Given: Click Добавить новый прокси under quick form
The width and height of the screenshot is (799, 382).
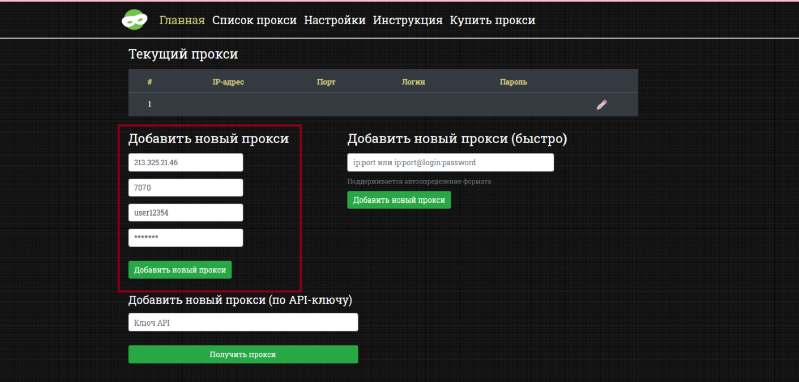Looking at the screenshot, I should (399, 200).
